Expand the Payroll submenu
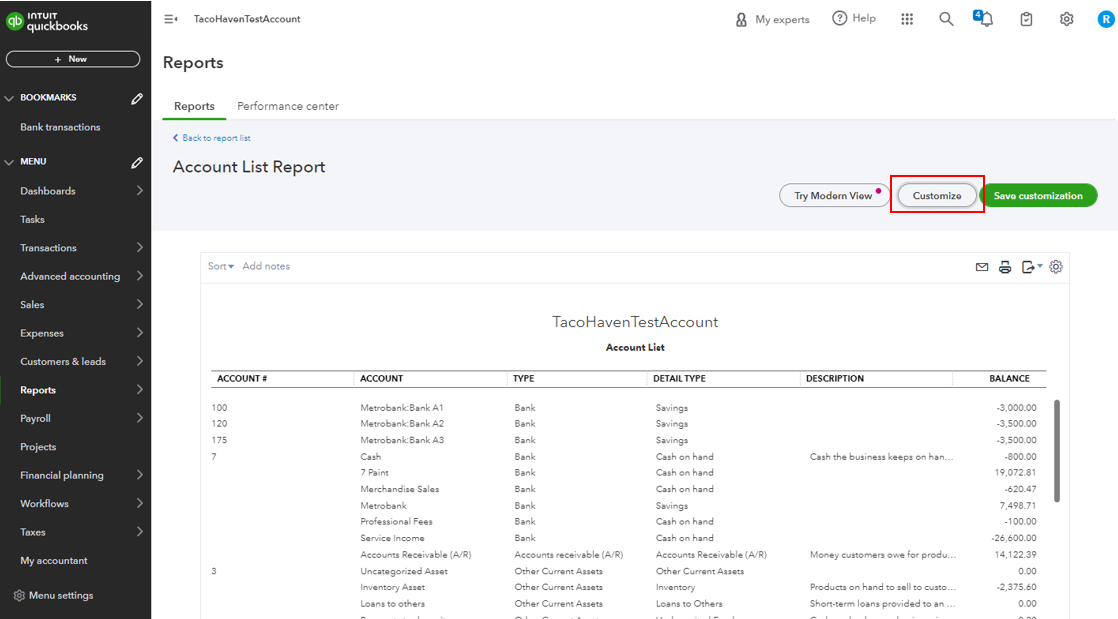Viewport: 1118px width, 619px height. coord(140,418)
